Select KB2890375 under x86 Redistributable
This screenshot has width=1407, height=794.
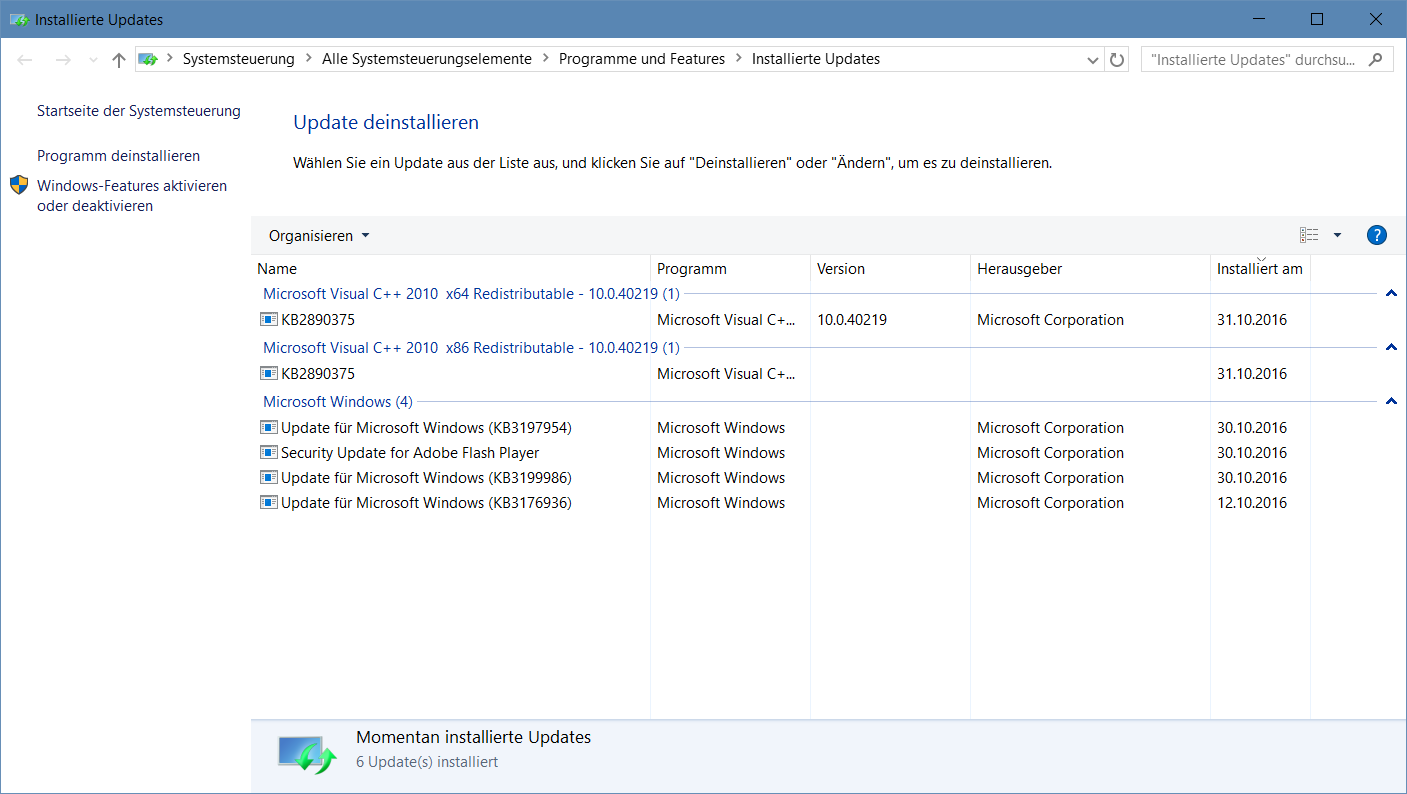tap(318, 374)
